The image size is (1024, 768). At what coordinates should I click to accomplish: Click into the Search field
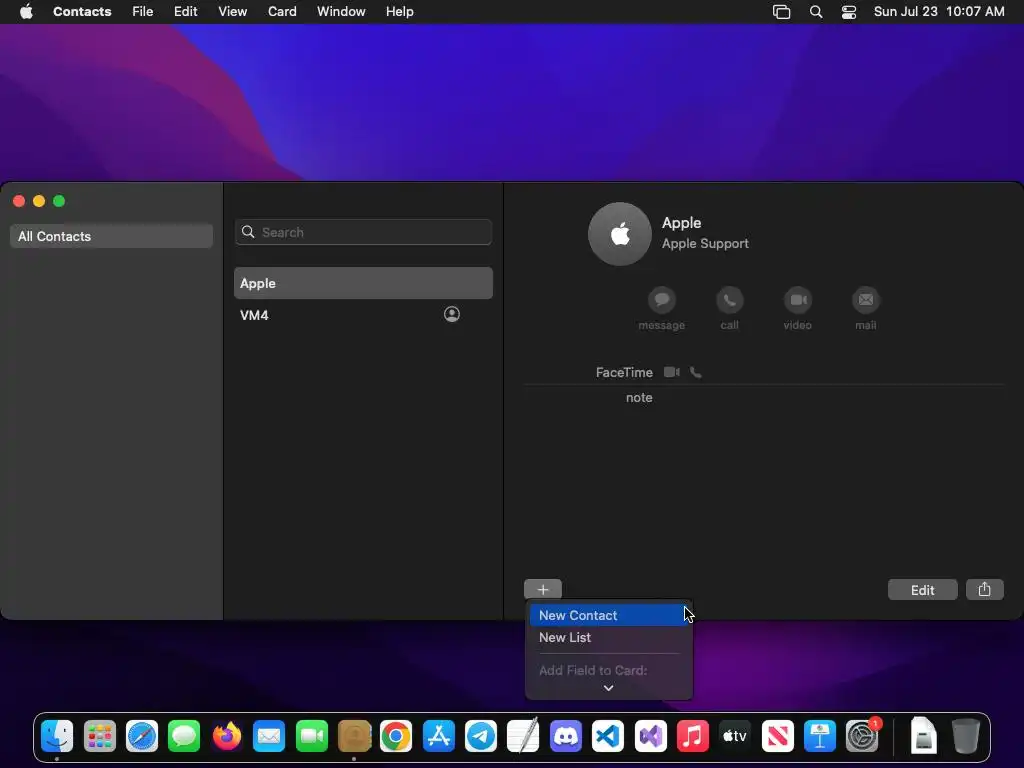point(363,232)
